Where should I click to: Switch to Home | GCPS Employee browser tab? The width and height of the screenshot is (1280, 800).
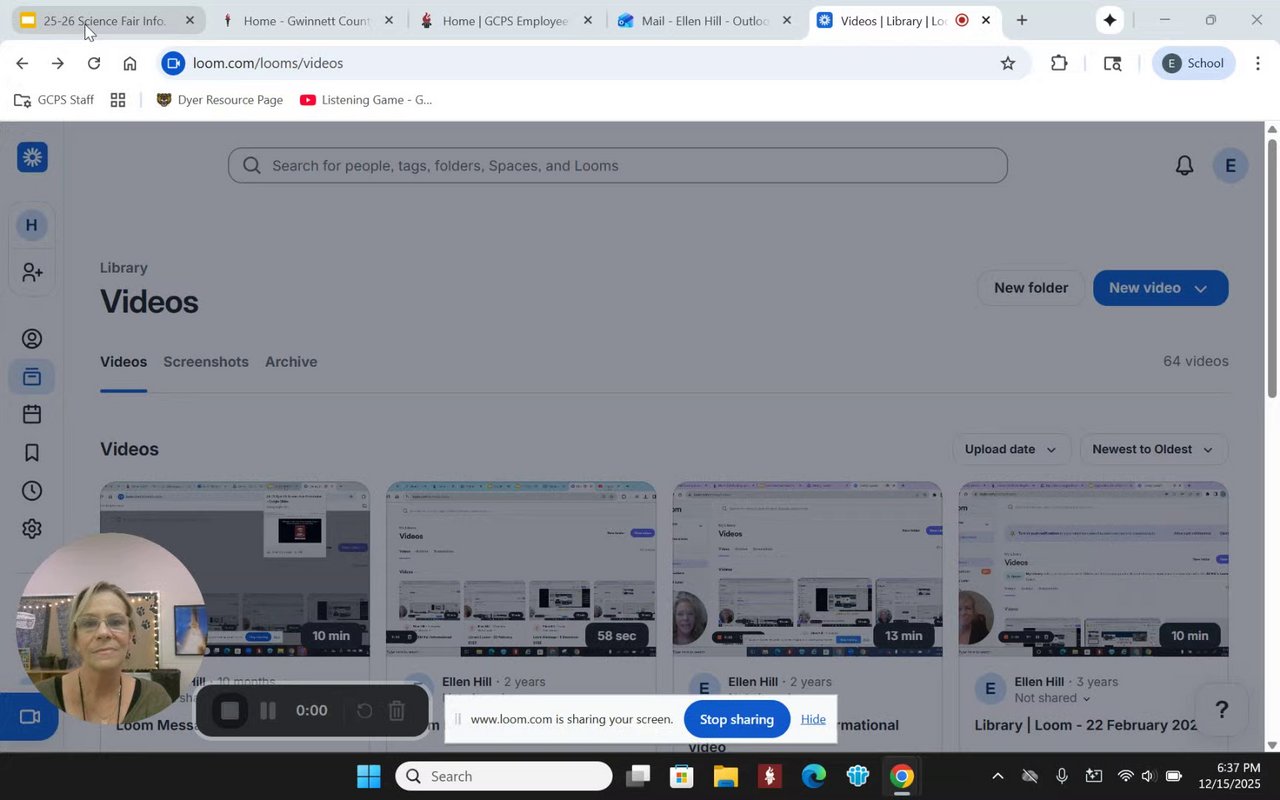(506, 20)
